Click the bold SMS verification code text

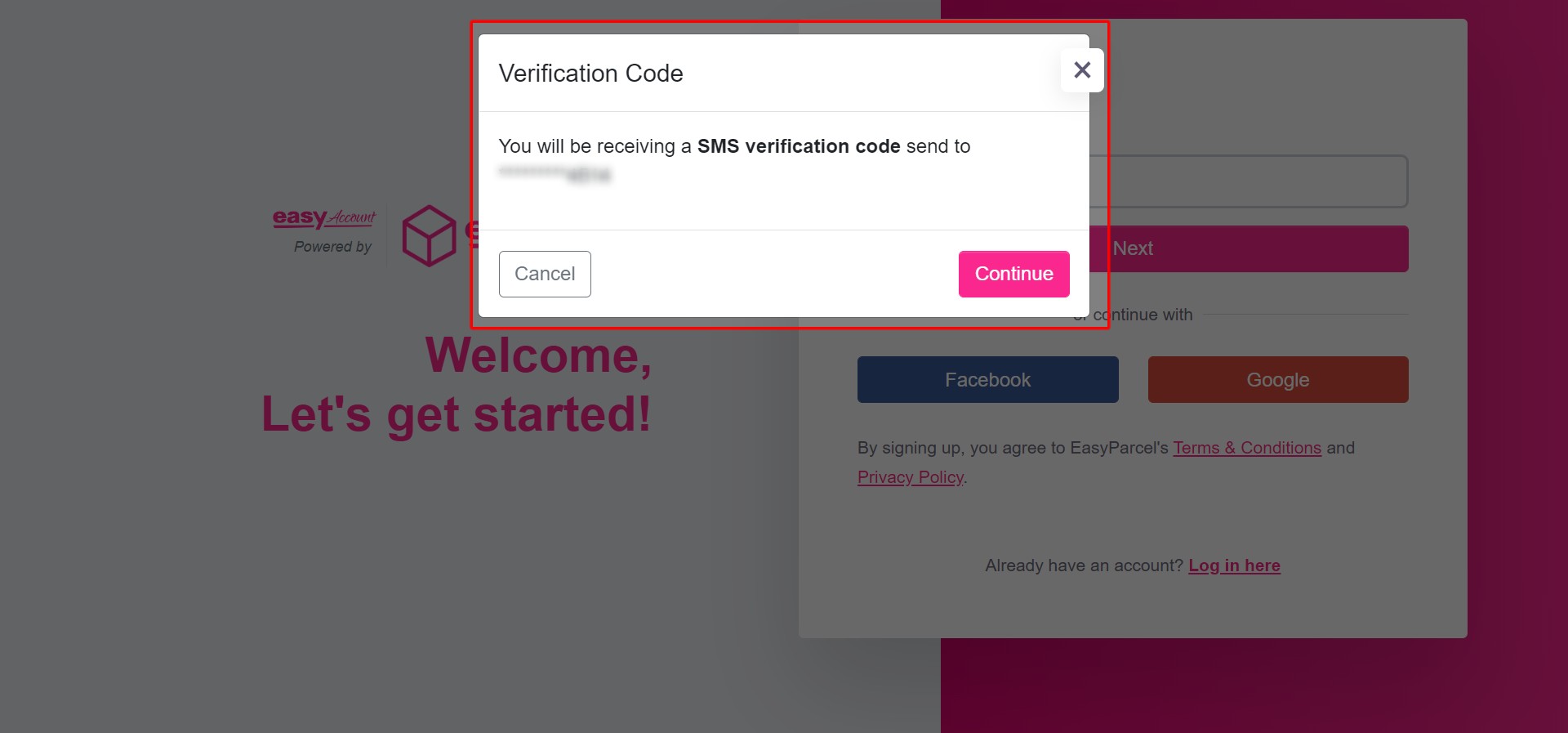800,146
